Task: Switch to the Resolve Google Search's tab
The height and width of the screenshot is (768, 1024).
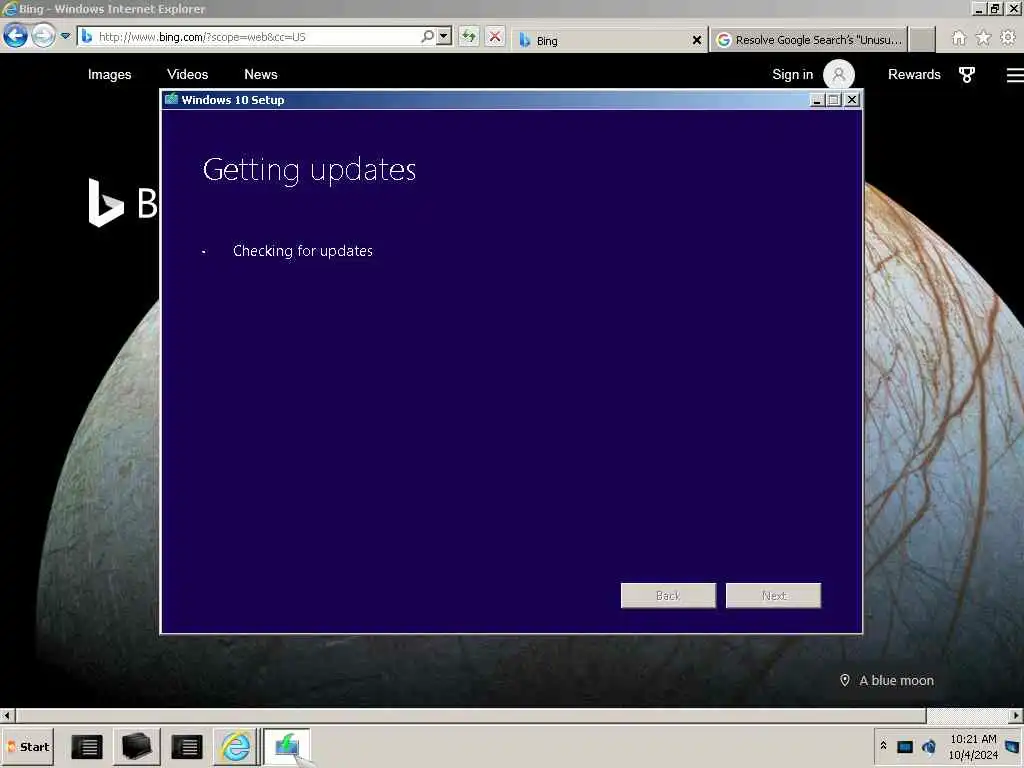Action: tap(808, 40)
